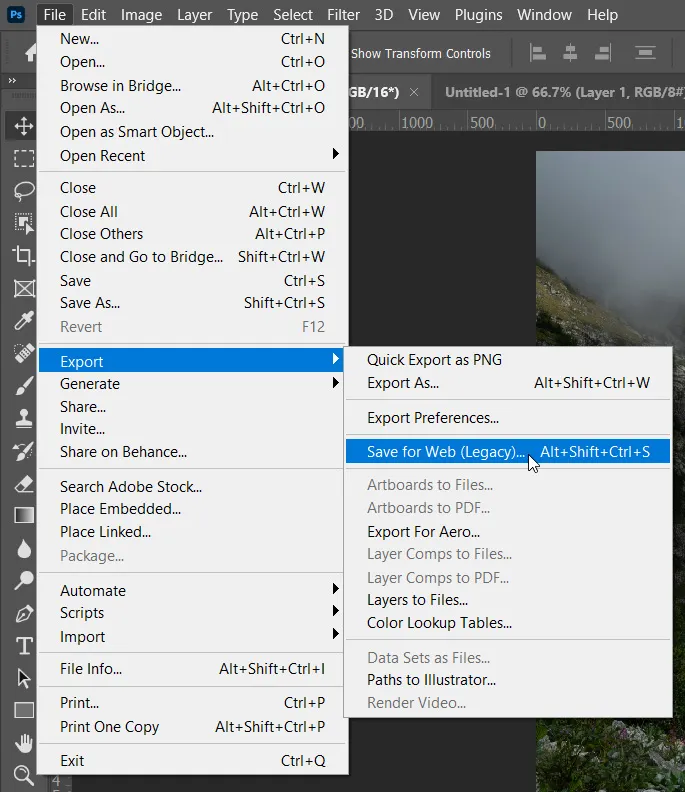The height and width of the screenshot is (792, 685).
Task: Select the Clone Stamp tool
Action: click(x=24, y=418)
